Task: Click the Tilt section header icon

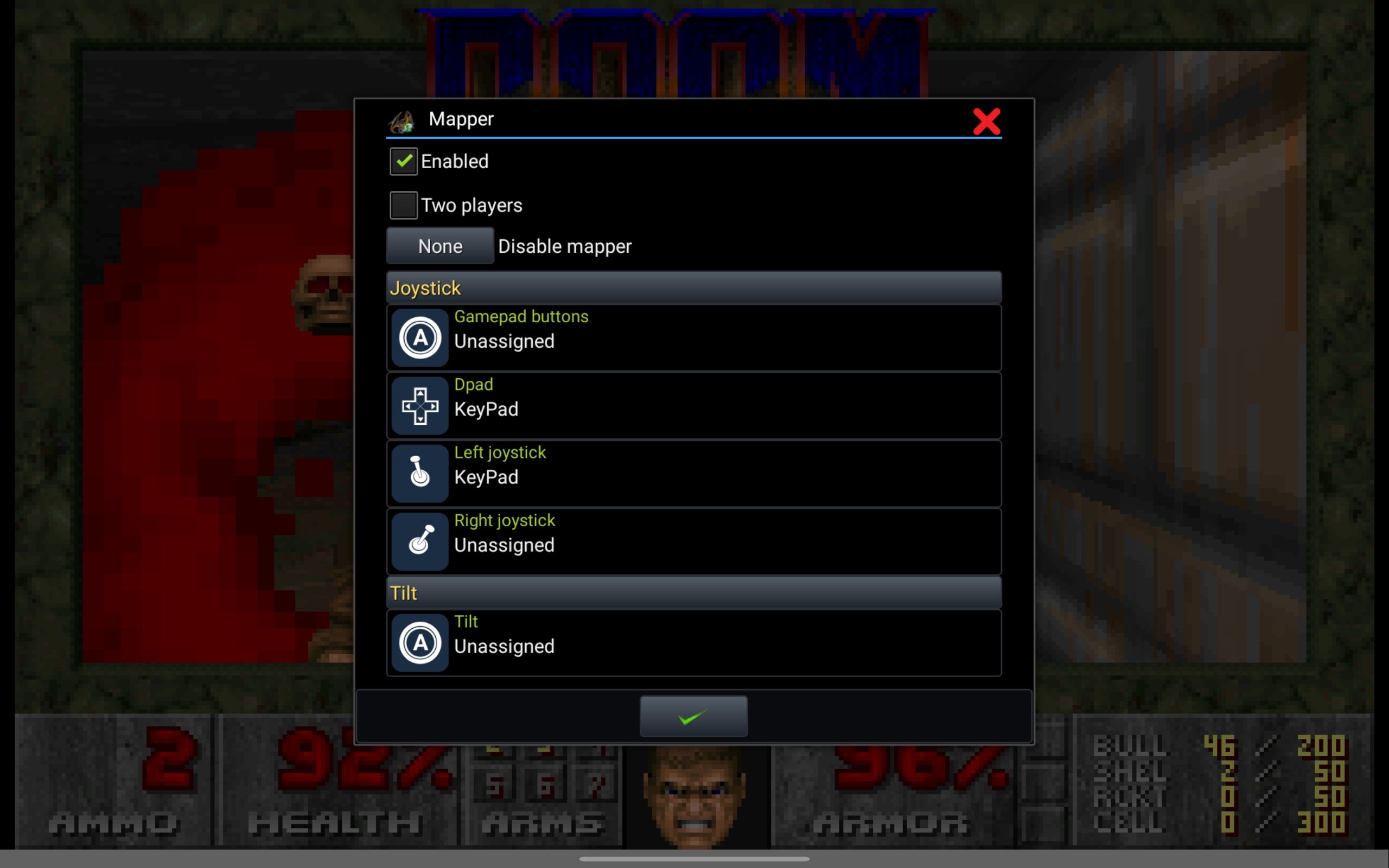Action: pyautogui.click(x=420, y=641)
